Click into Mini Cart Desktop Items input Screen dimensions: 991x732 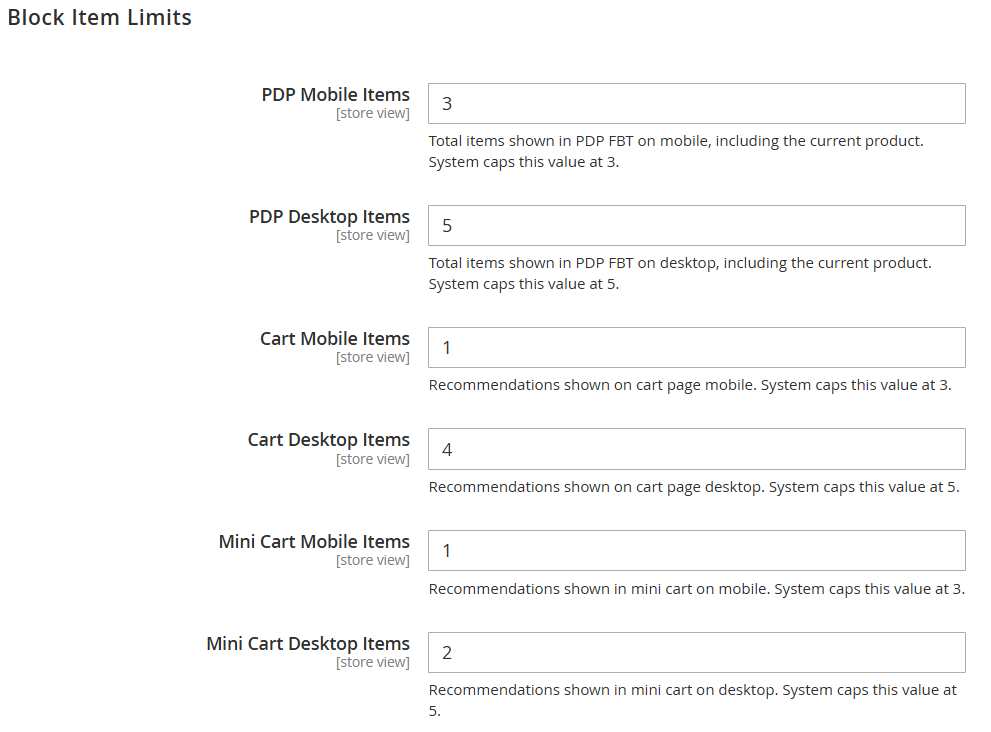[696, 652]
